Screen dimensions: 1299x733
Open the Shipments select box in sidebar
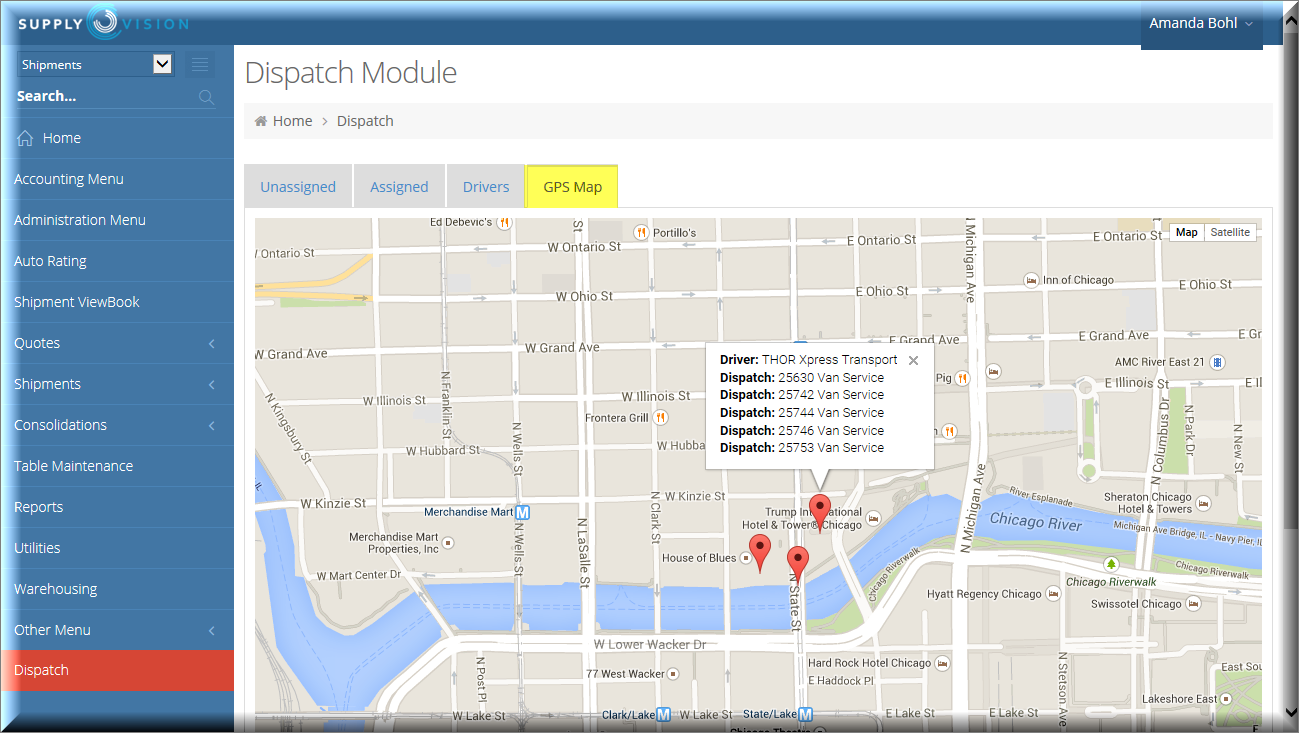click(x=96, y=65)
